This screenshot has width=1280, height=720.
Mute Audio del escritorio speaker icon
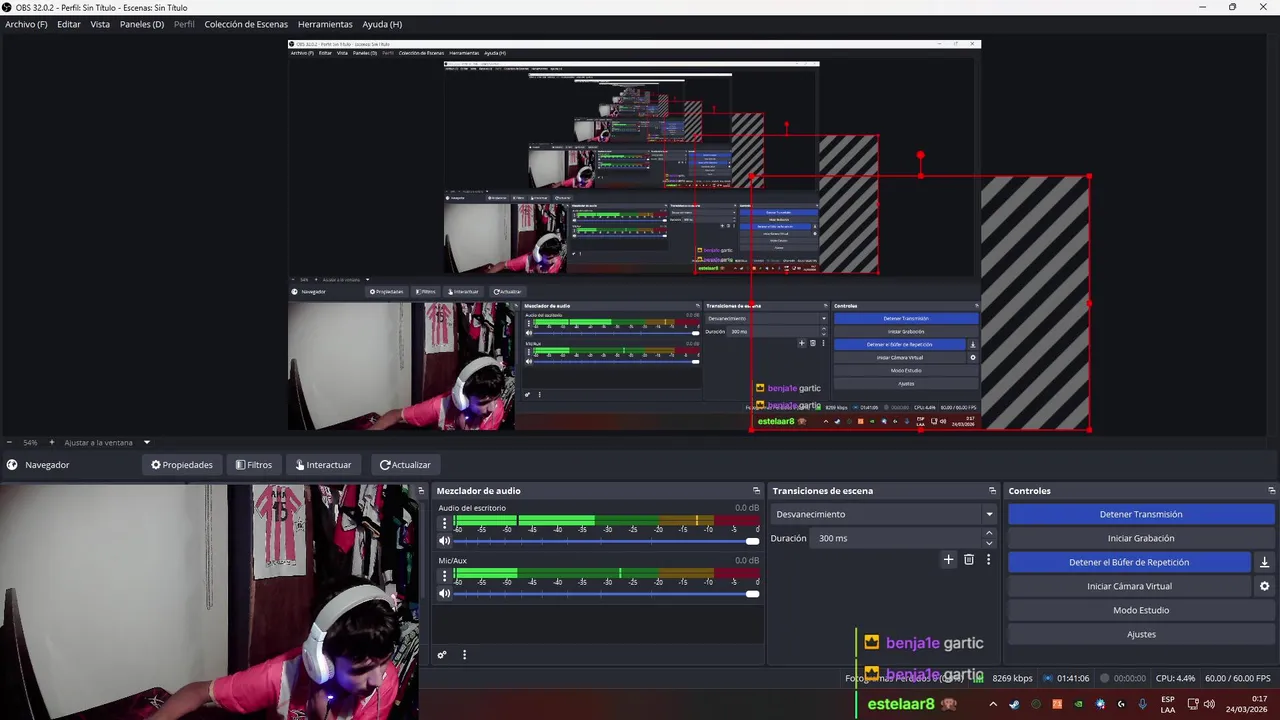point(445,541)
